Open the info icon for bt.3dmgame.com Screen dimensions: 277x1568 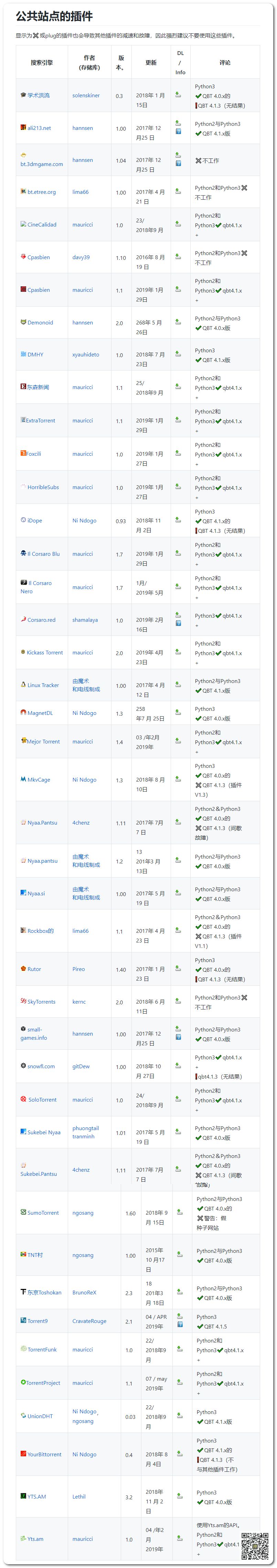tap(178, 163)
